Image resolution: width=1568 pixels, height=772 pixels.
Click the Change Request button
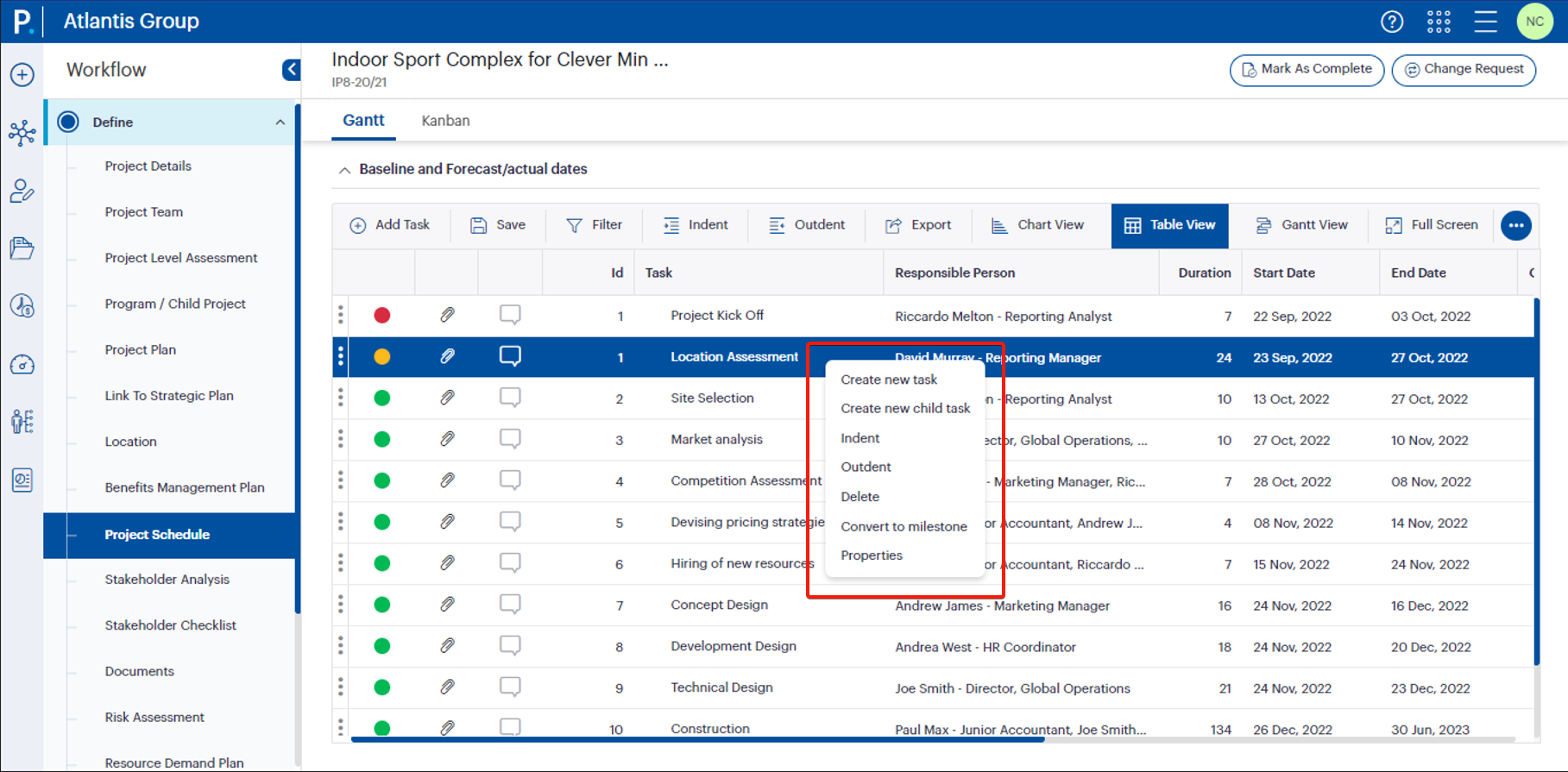pyautogui.click(x=1464, y=69)
